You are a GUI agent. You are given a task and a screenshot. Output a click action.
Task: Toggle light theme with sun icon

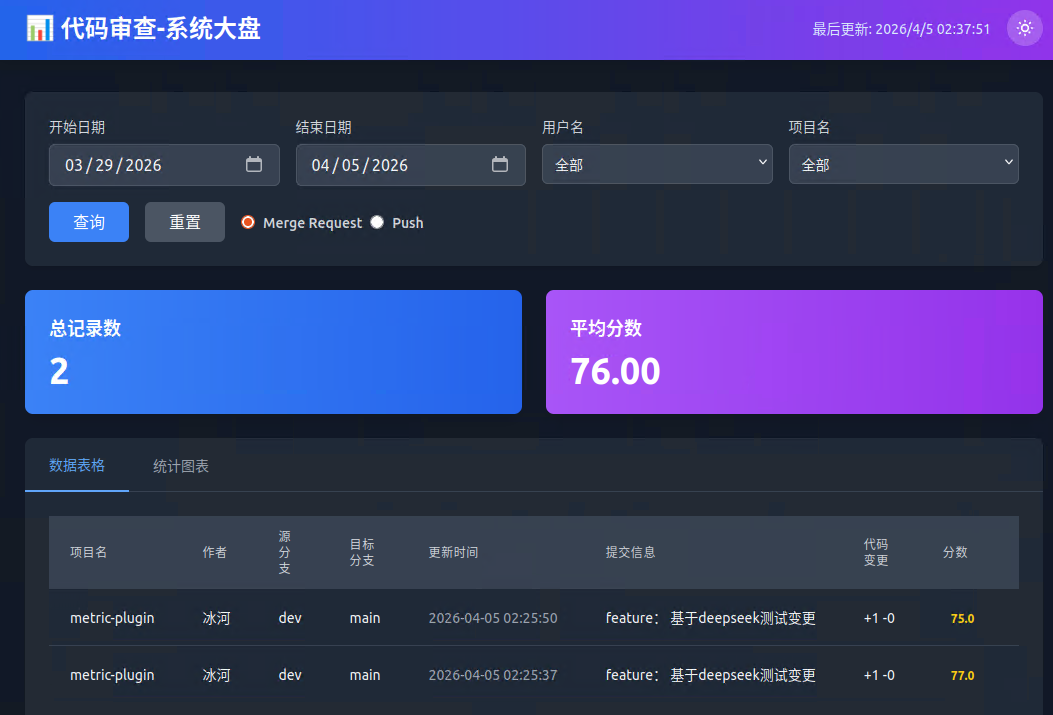(1024, 28)
